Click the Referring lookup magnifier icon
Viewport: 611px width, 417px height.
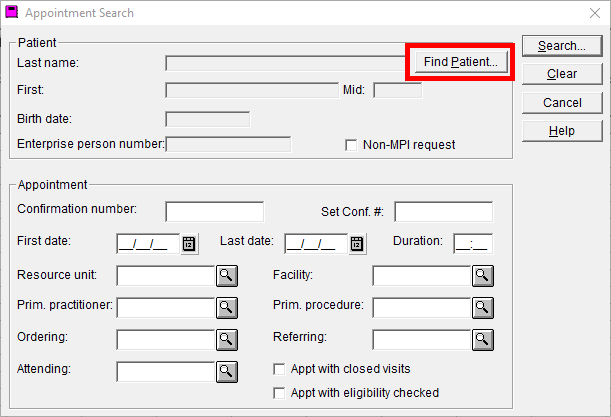tap(482, 340)
